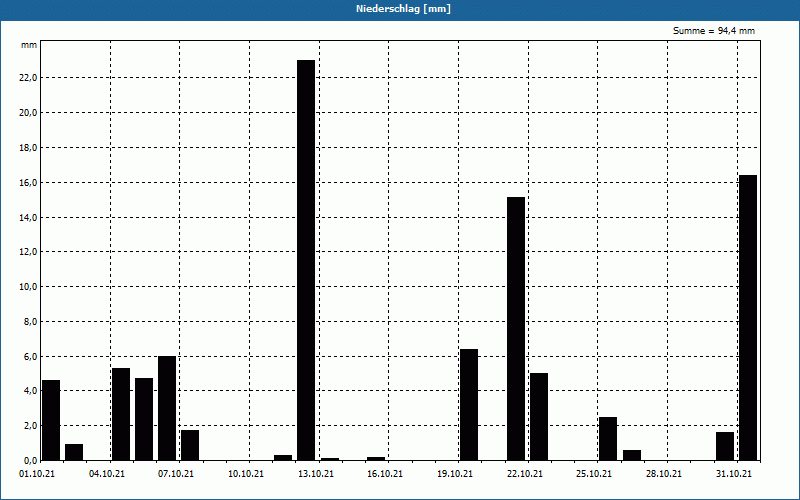Click the chart title 'Niederschlag [mm]'
The width and height of the screenshot is (800, 500).
pos(403,9)
